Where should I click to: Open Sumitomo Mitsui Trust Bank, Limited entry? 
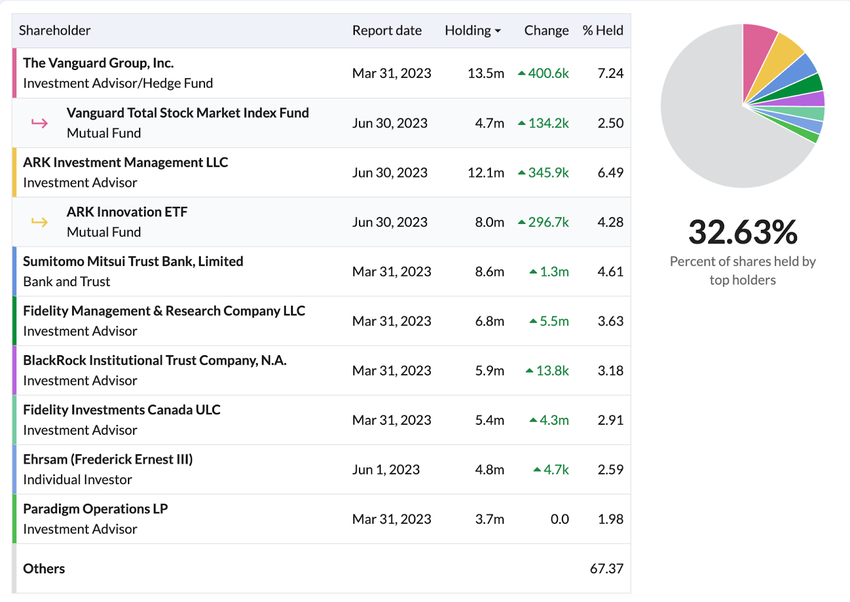(133, 261)
